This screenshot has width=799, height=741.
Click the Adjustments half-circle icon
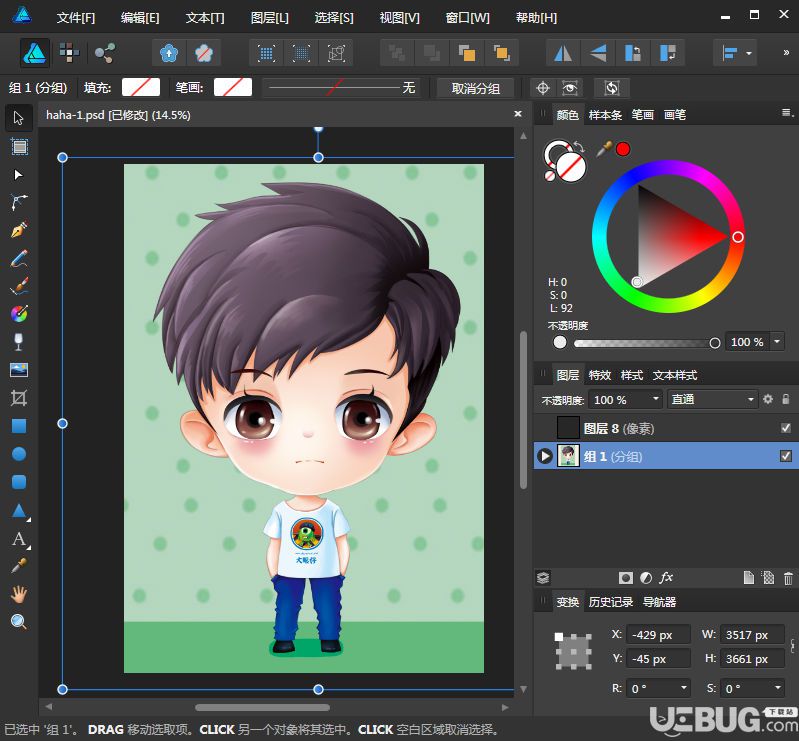tap(646, 578)
